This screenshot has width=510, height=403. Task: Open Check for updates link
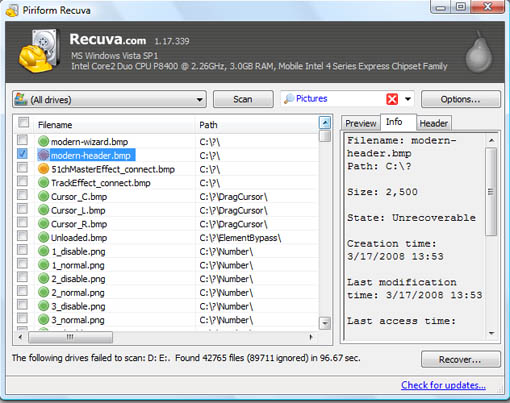click(443, 385)
